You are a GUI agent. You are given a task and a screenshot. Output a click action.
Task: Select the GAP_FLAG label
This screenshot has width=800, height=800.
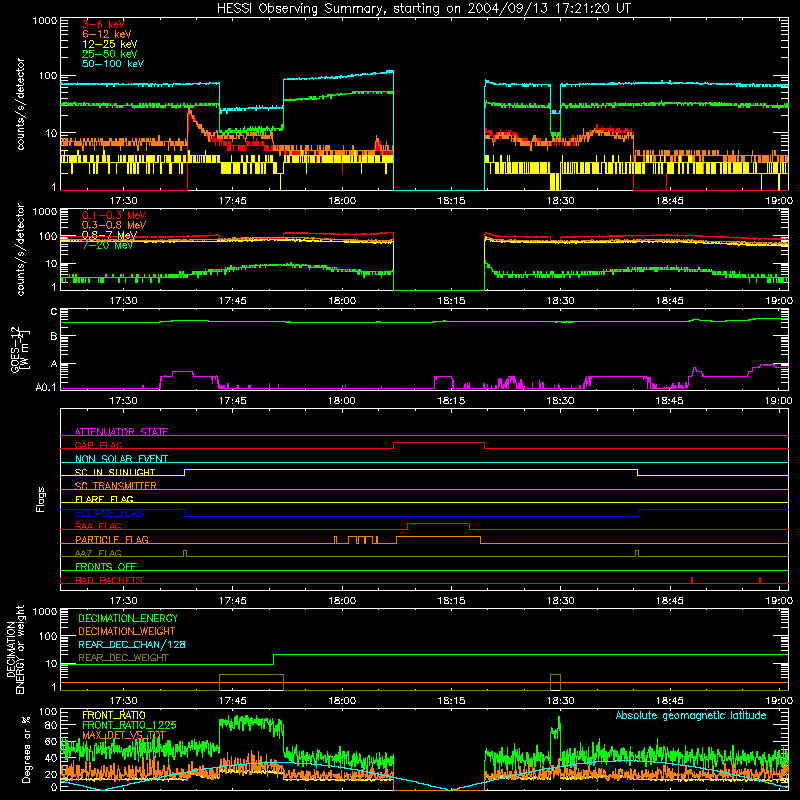click(98, 445)
